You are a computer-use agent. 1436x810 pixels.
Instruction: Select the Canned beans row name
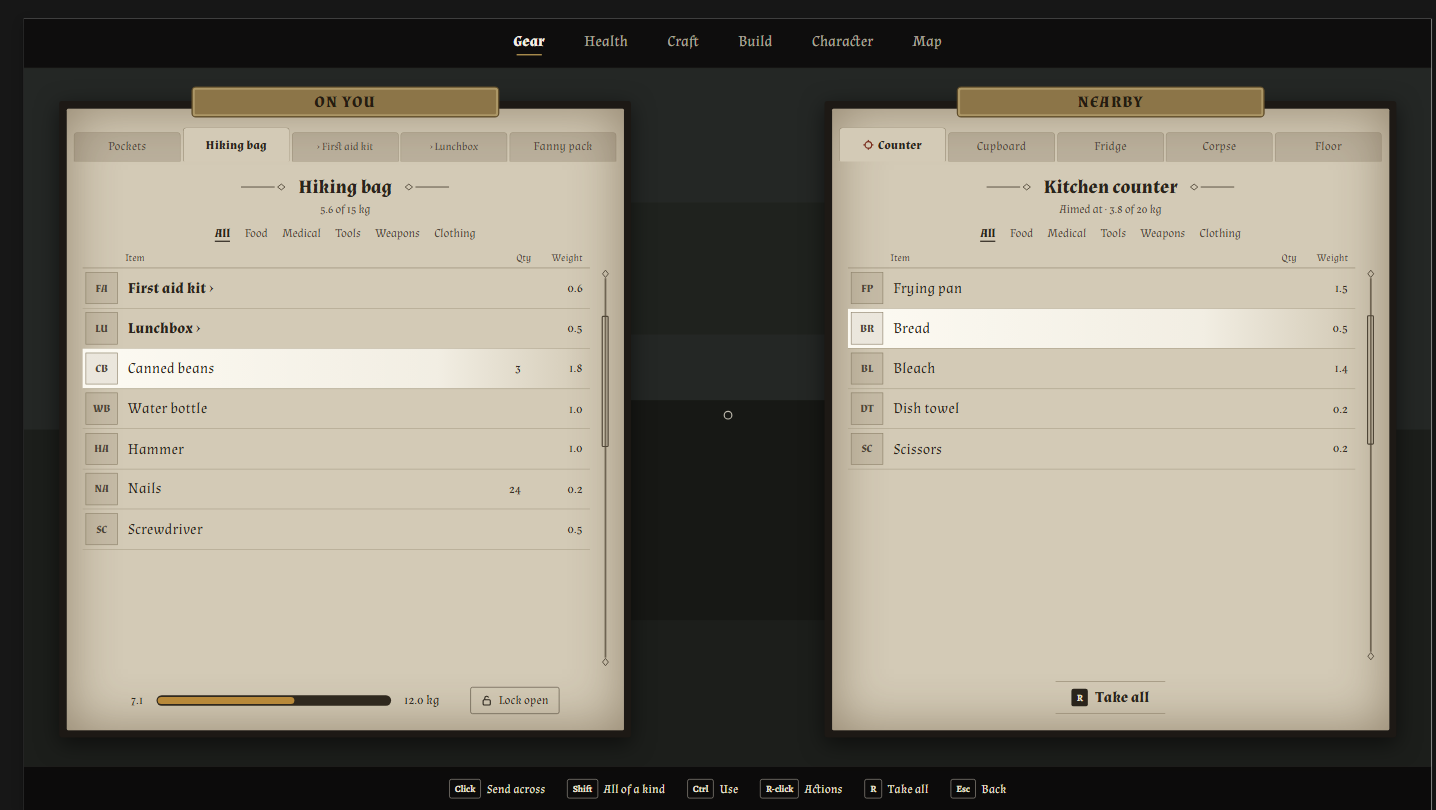coord(171,368)
